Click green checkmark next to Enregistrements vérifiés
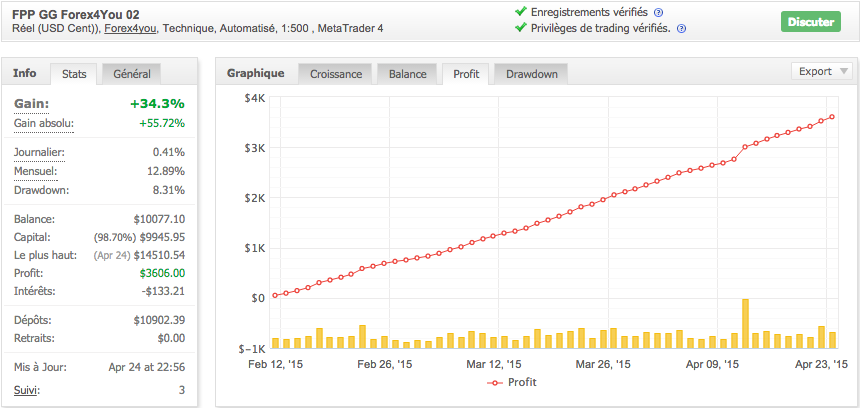 (520, 12)
